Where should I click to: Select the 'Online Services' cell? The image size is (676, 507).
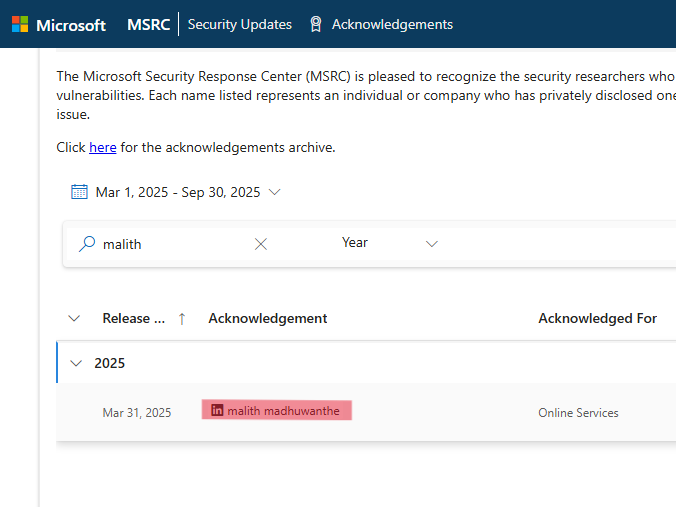(x=578, y=413)
